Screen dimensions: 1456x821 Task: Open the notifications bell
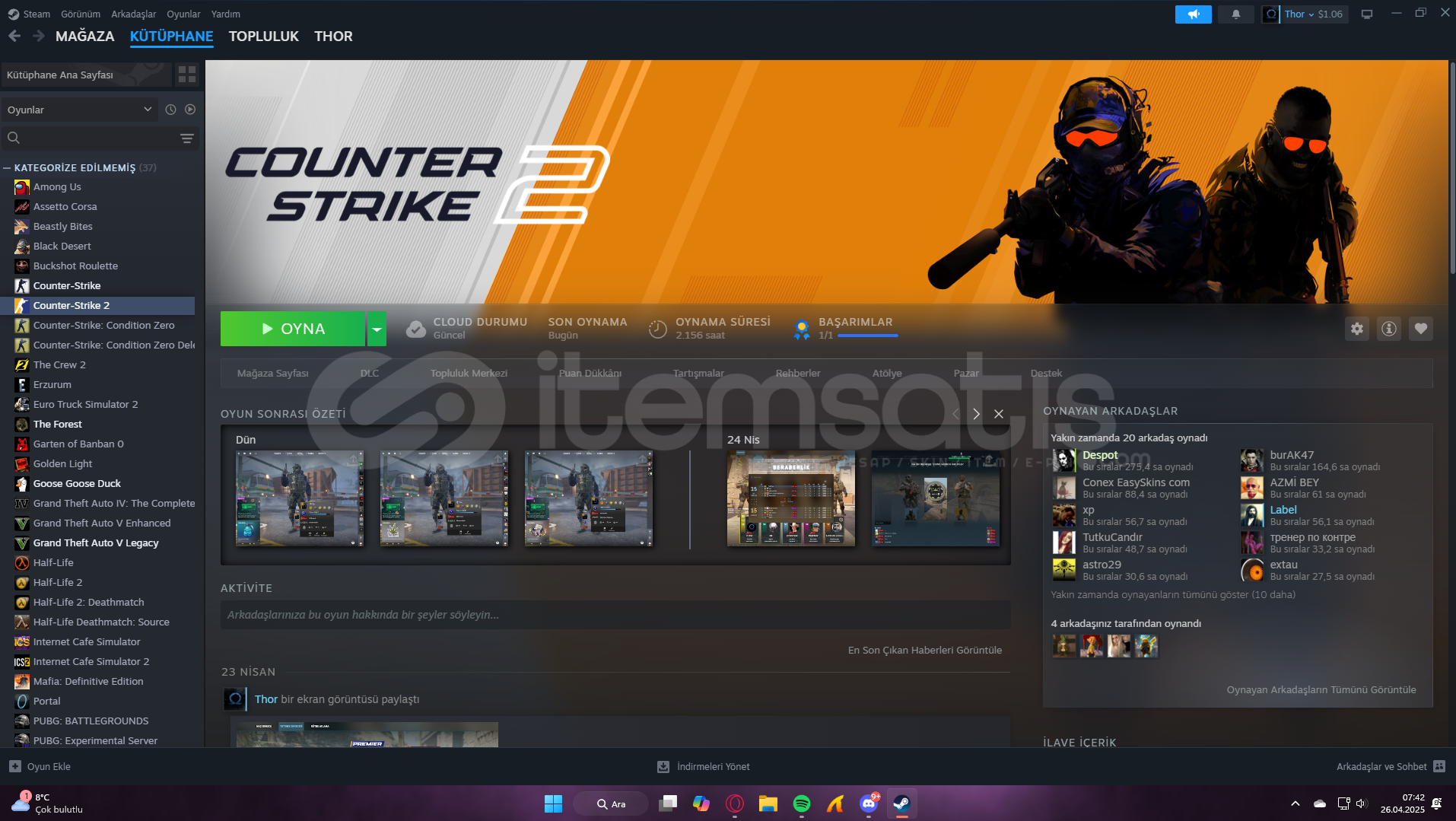pos(1235,14)
